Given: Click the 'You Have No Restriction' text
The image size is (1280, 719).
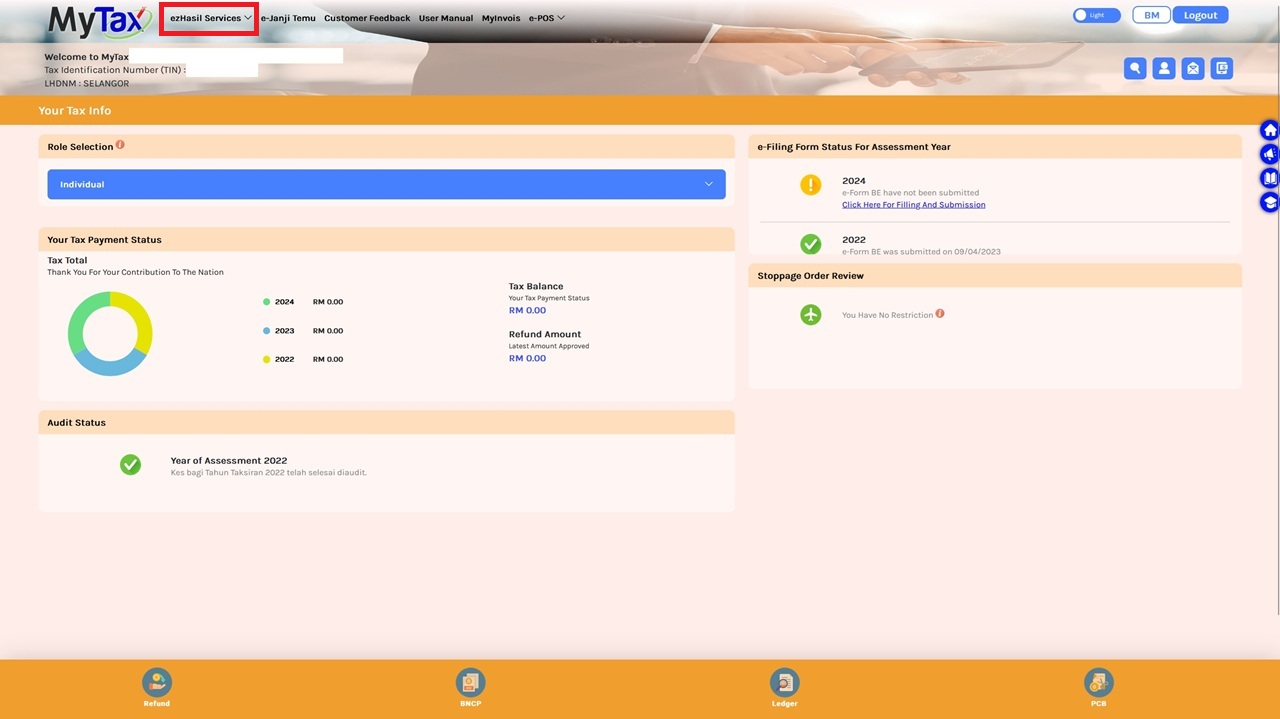Looking at the screenshot, I should click(x=887, y=315).
